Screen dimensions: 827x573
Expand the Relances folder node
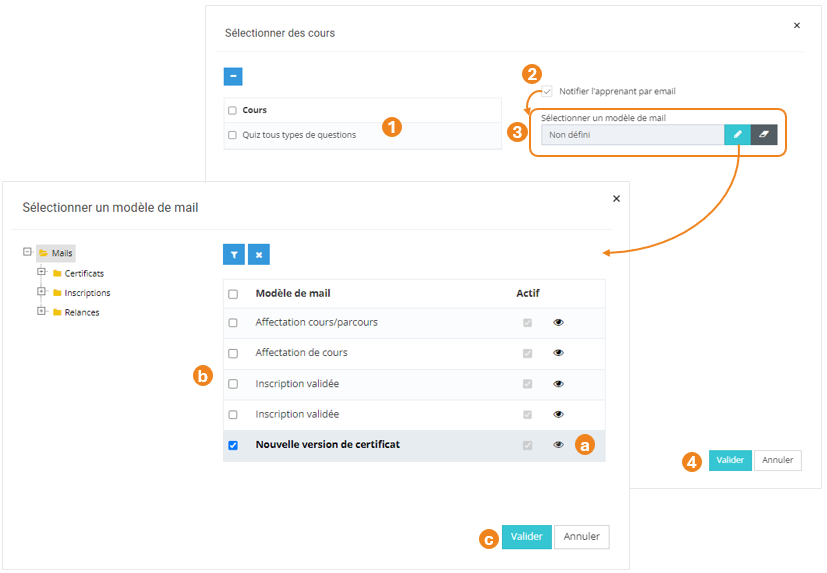click(42, 311)
